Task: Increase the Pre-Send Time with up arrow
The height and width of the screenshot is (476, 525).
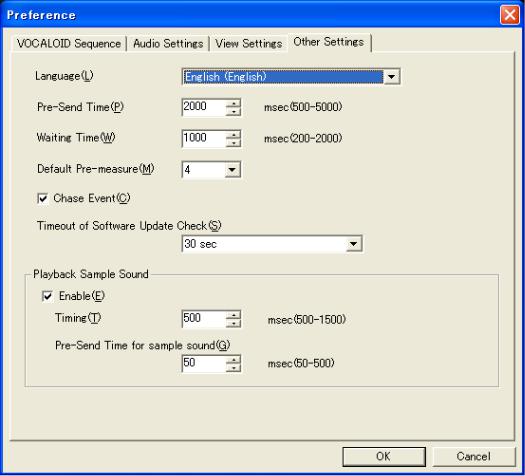Action: [233, 103]
